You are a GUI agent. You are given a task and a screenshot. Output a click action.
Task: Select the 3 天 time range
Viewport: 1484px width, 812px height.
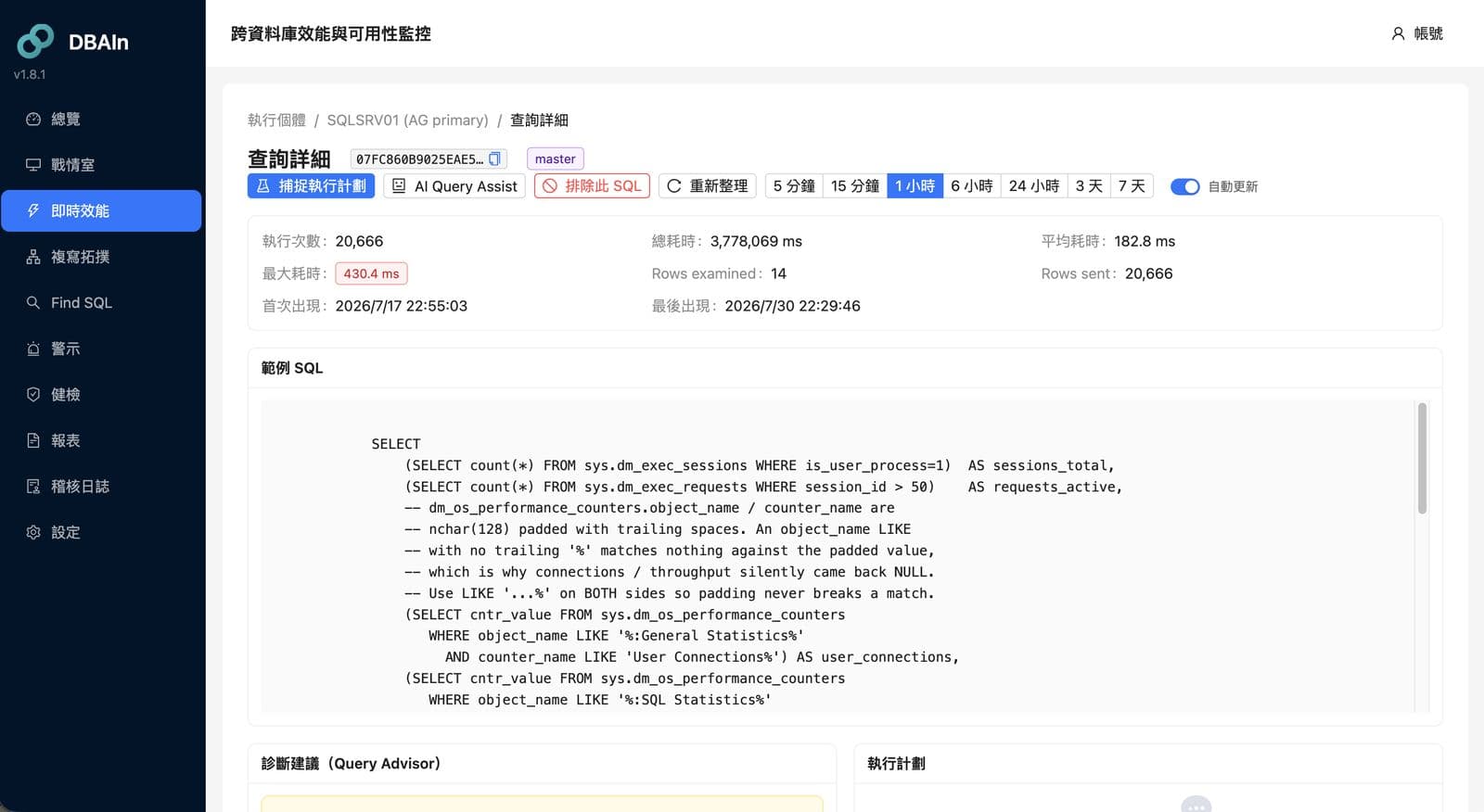(x=1089, y=185)
